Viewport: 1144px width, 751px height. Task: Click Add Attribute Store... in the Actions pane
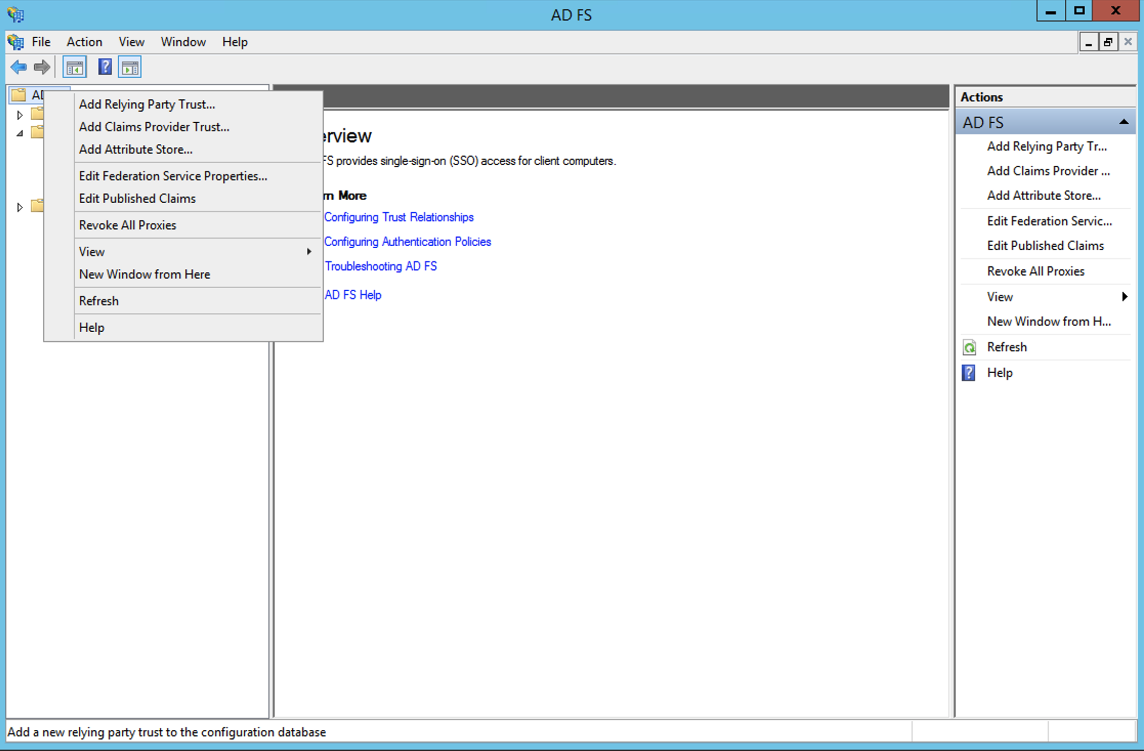coord(1044,196)
